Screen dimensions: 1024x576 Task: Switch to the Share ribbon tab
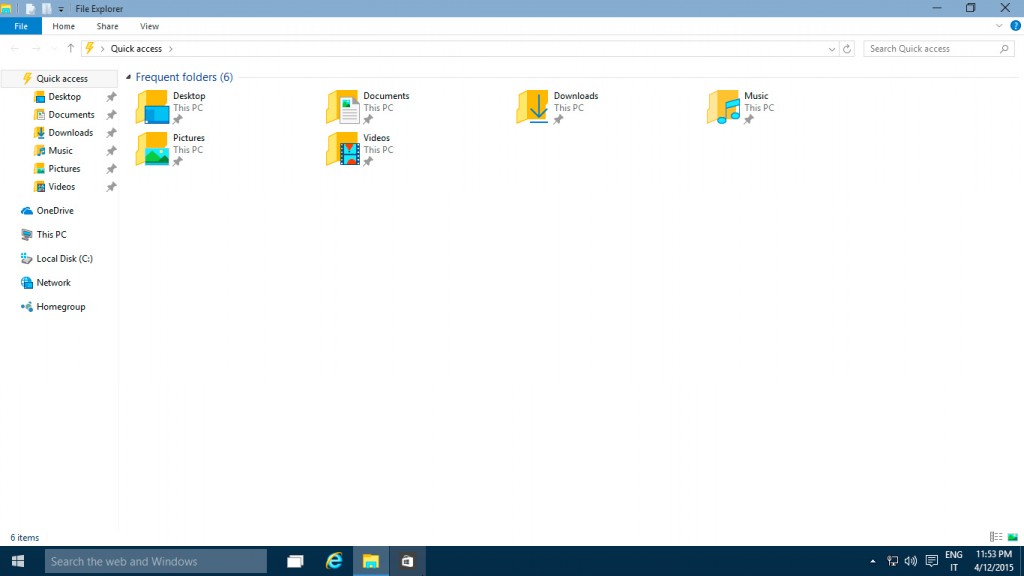pyautogui.click(x=107, y=26)
